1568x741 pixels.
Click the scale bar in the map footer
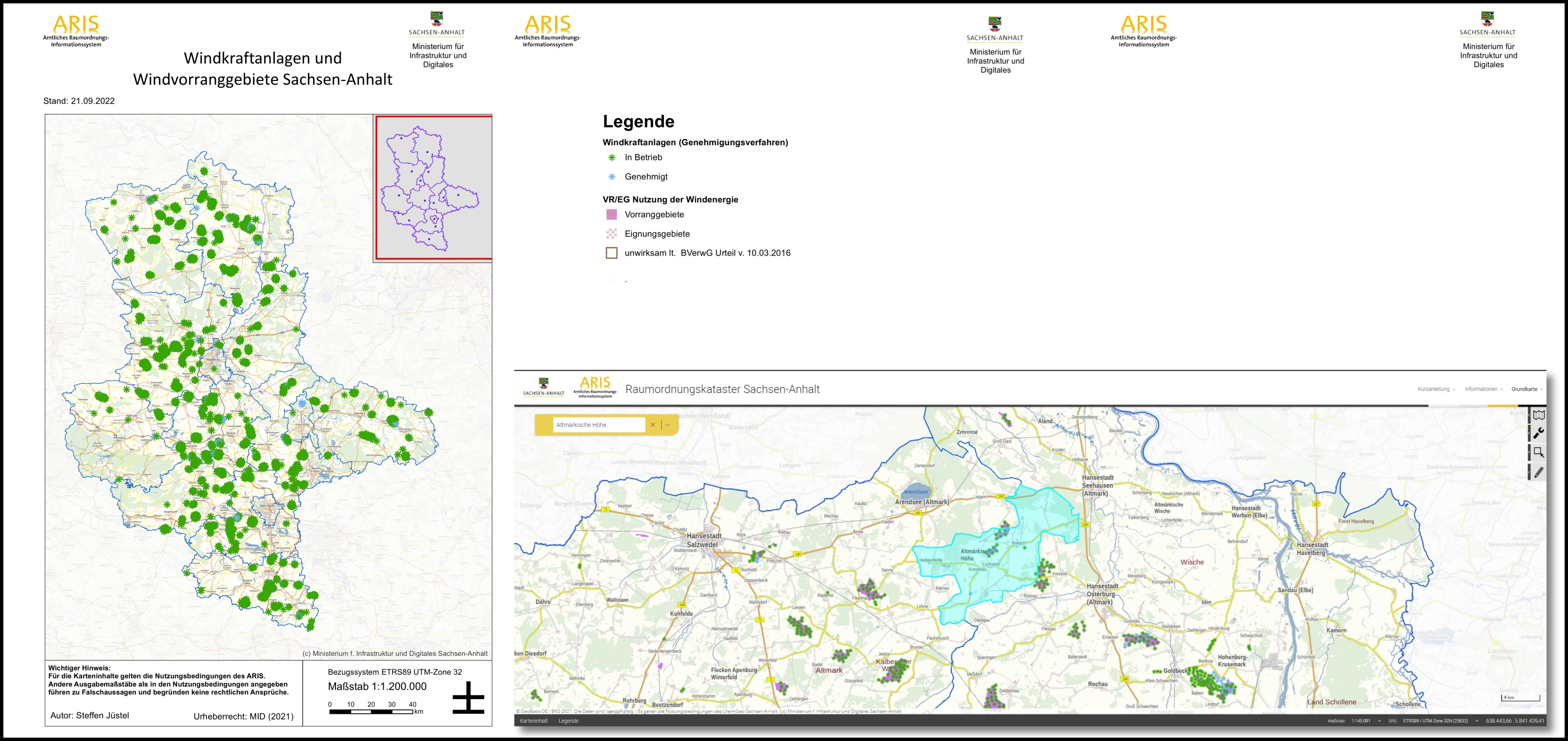tap(376, 708)
